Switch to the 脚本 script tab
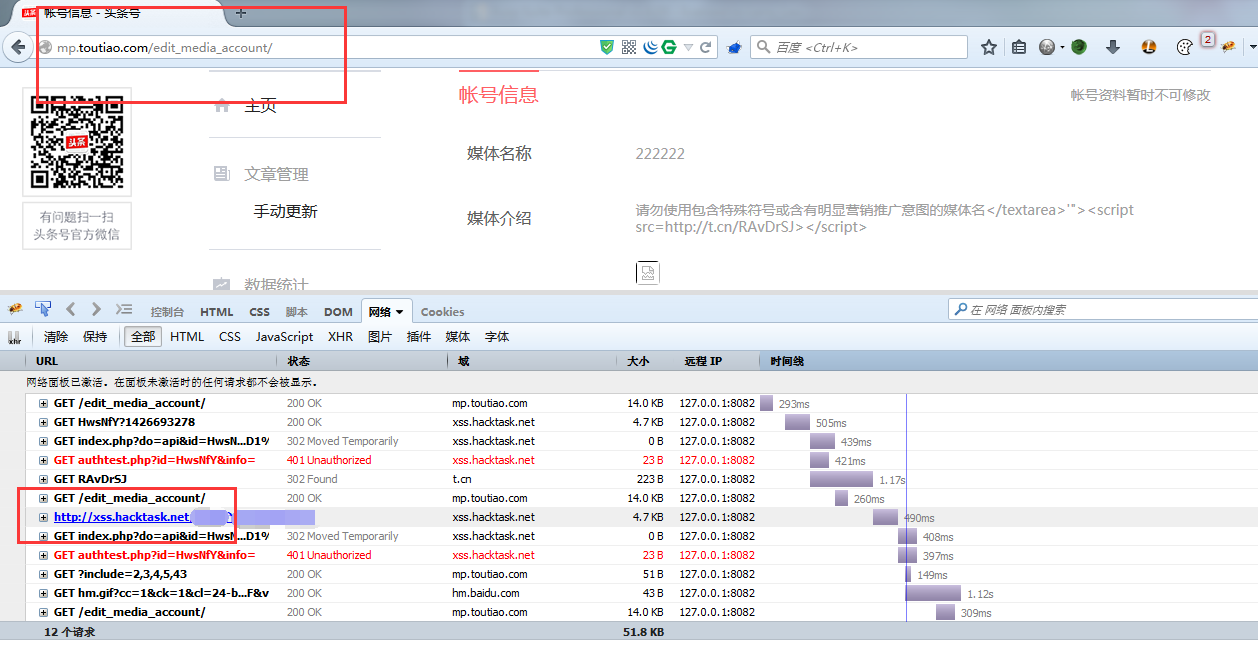 [297, 312]
